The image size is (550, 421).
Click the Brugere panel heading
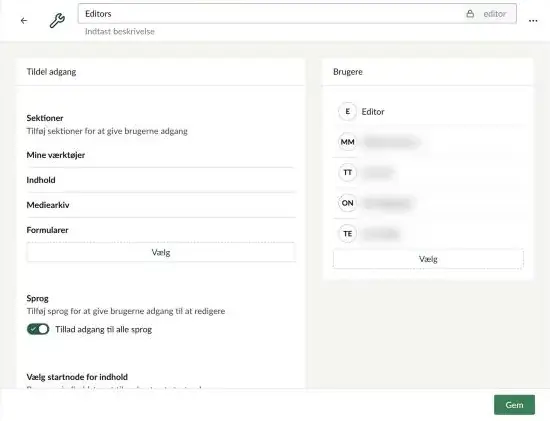[x=348, y=72]
